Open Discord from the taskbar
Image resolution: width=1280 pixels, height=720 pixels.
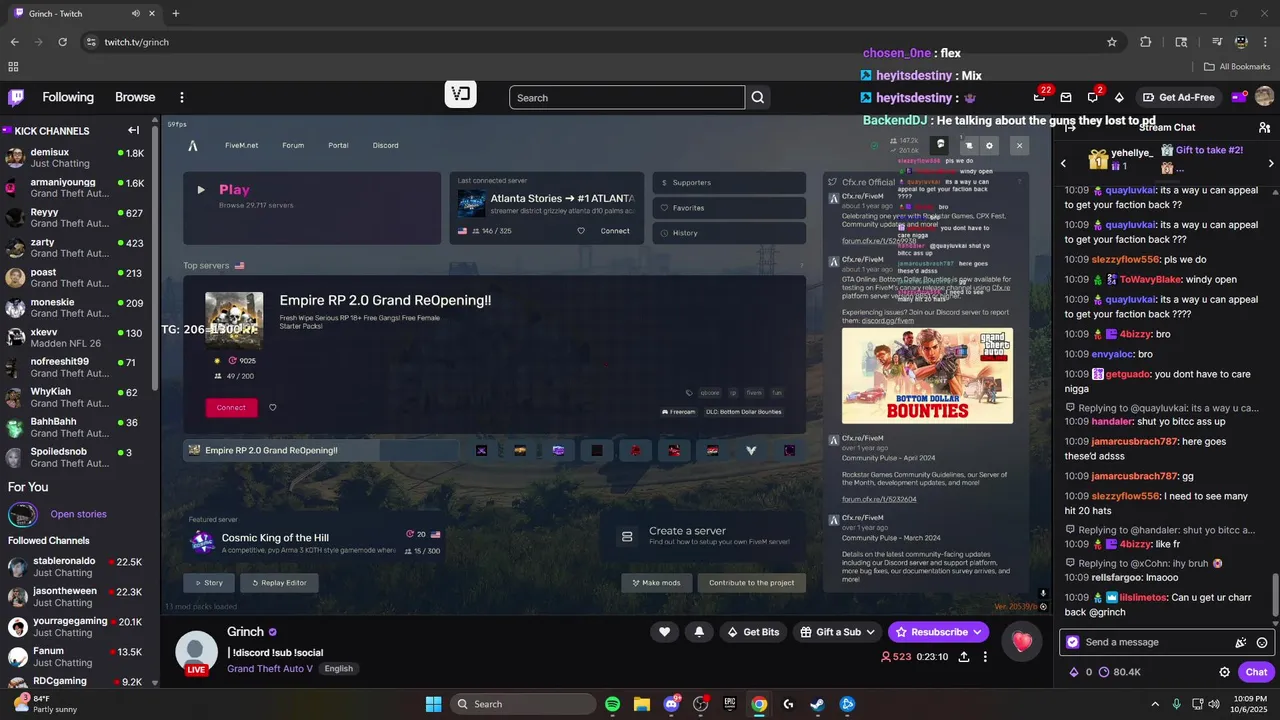point(671,704)
